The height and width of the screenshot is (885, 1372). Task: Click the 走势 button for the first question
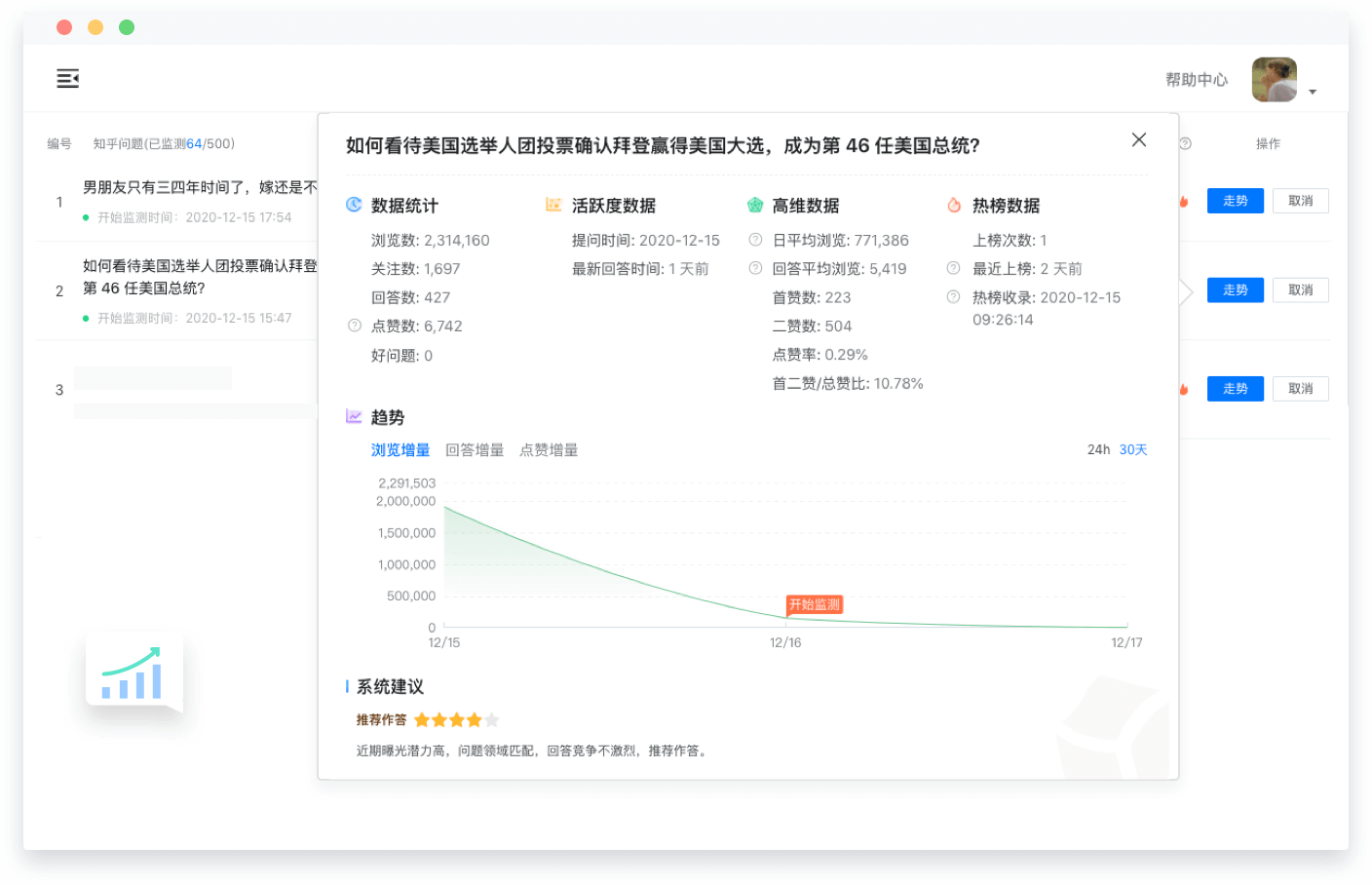click(1235, 200)
